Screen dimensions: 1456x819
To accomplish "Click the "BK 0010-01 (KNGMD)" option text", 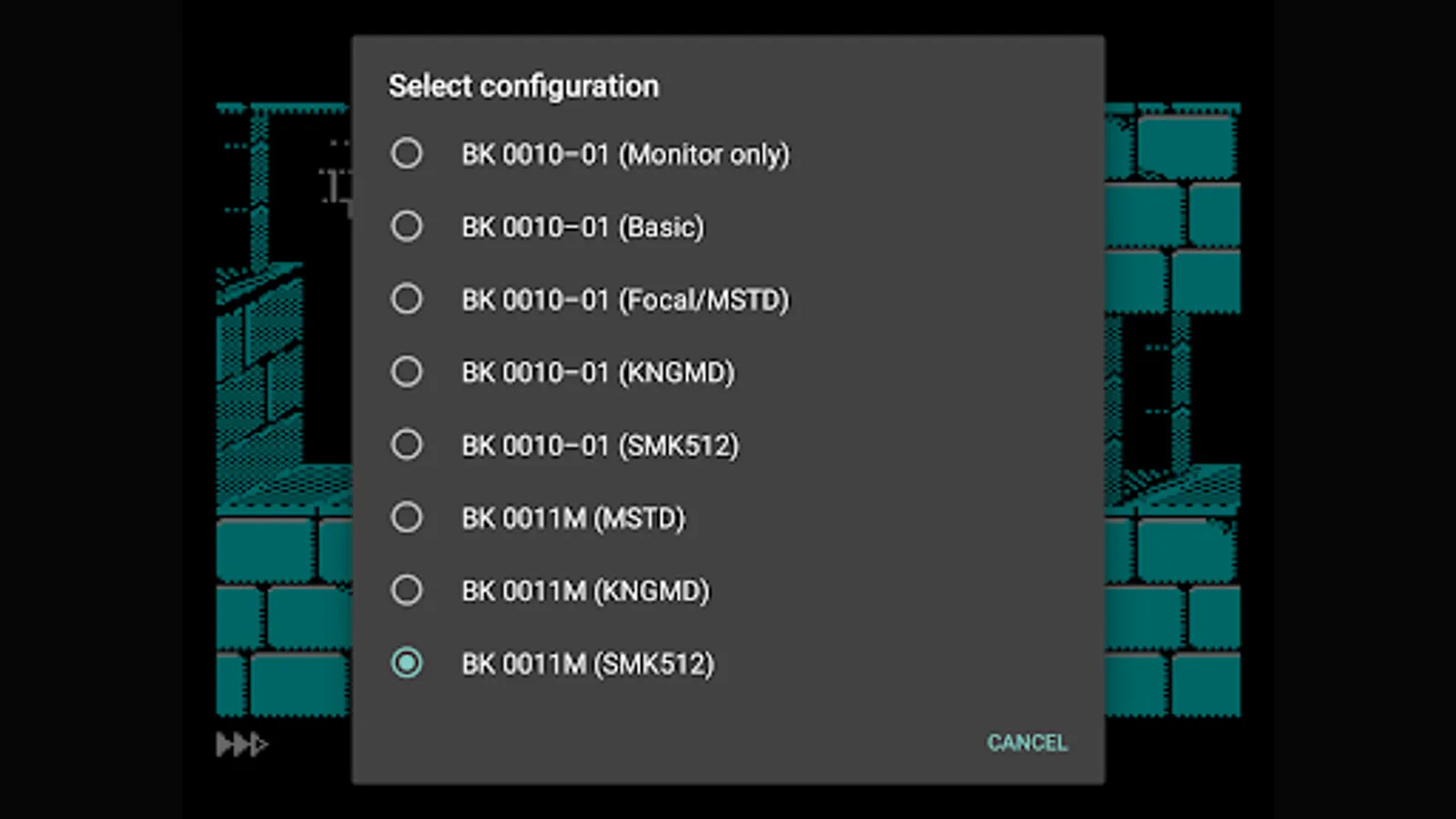I will (x=598, y=373).
